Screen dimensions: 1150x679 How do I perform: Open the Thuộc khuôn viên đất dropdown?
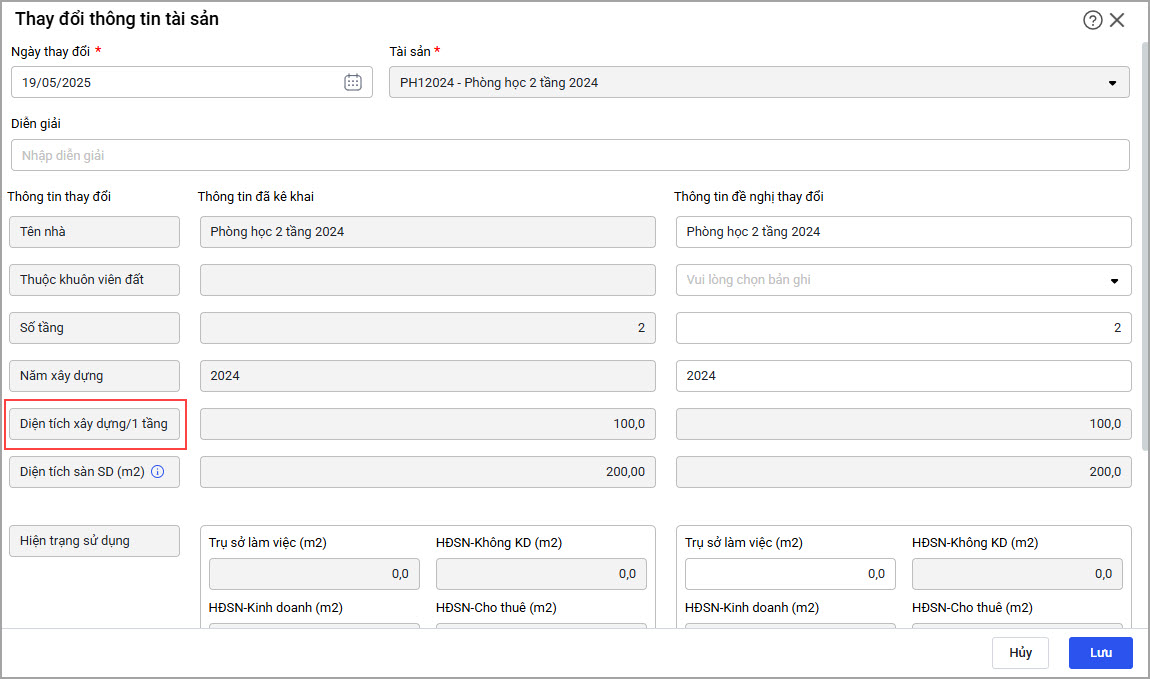(x=1114, y=280)
